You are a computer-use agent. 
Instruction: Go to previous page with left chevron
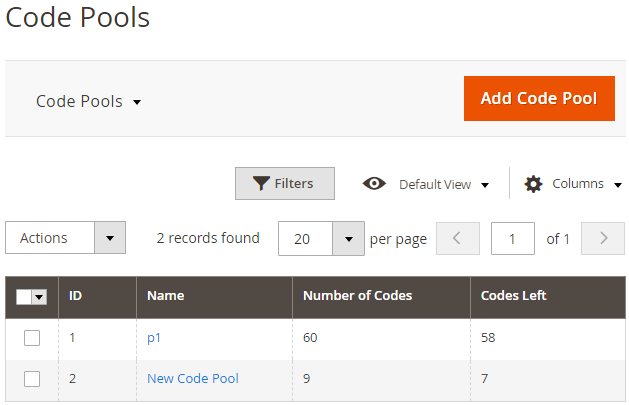click(458, 239)
